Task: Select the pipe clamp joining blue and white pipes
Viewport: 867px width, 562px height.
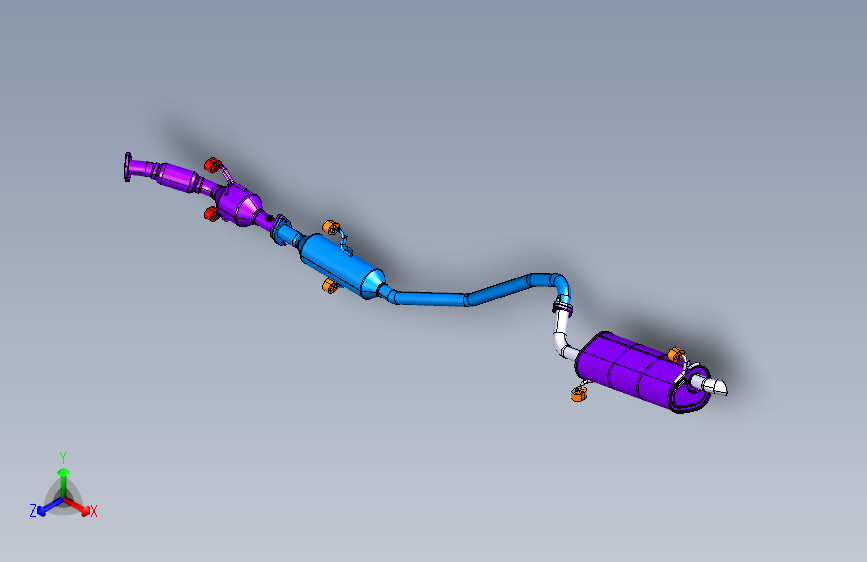Action: (562, 305)
